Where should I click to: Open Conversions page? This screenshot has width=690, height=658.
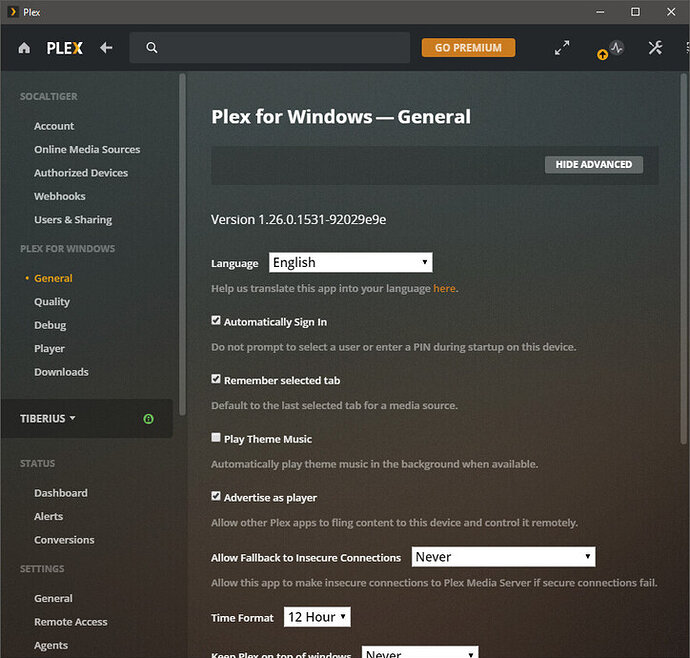click(64, 540)
